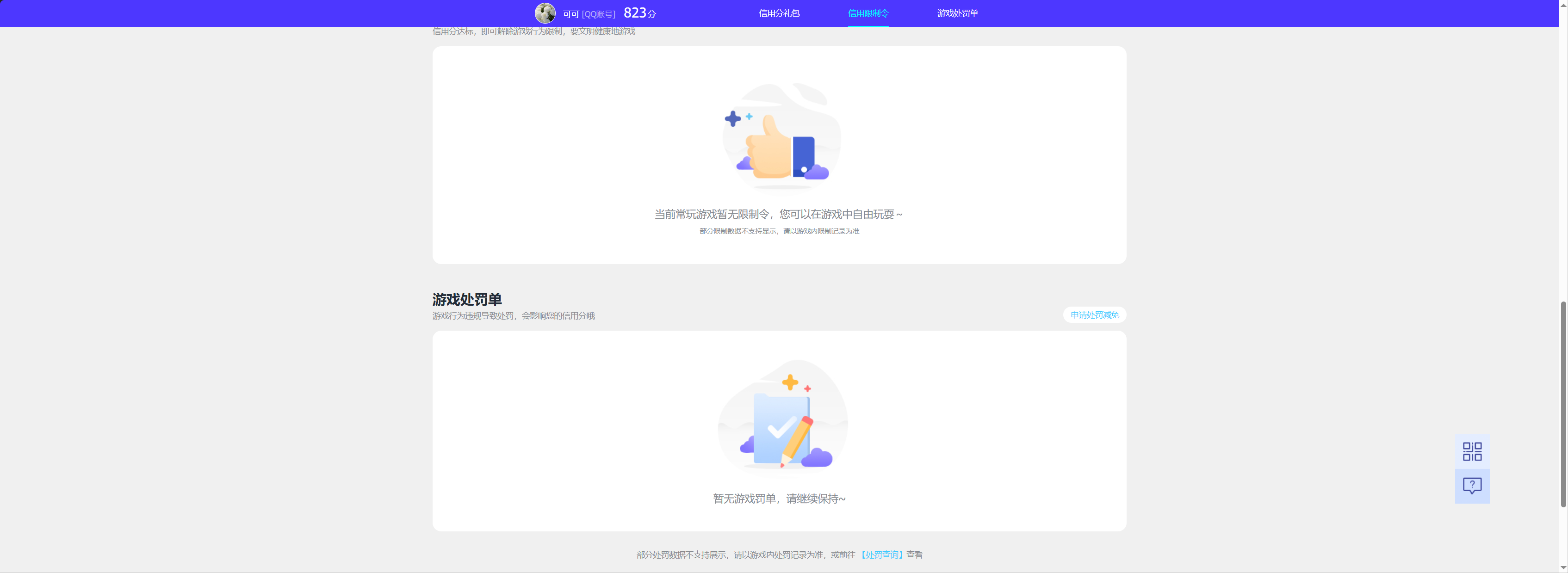Click the page vertical scrollbar thumb
Viewport: 1568px width, 573px height.
click(1563, 404)
